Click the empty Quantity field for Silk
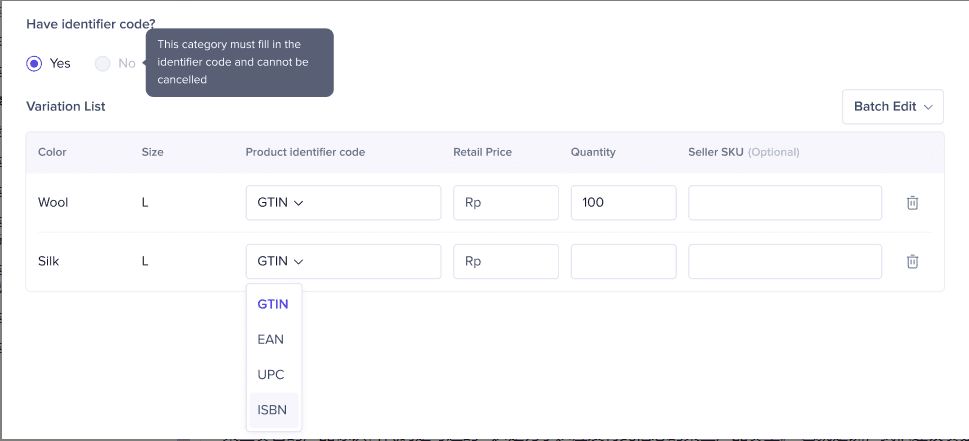Image resolution: width=969 pixels, height=441 pixels. point(624,261)
